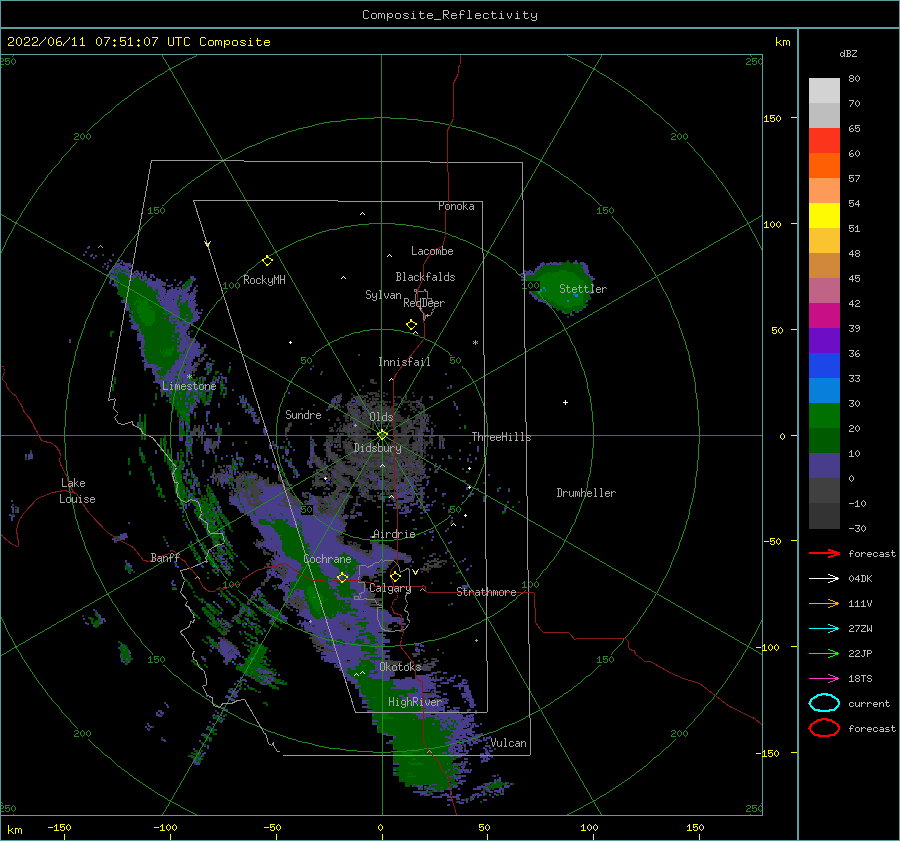Click the Limestone label
The width and height of the screenshot is (900, 841).
coord(189,386)
